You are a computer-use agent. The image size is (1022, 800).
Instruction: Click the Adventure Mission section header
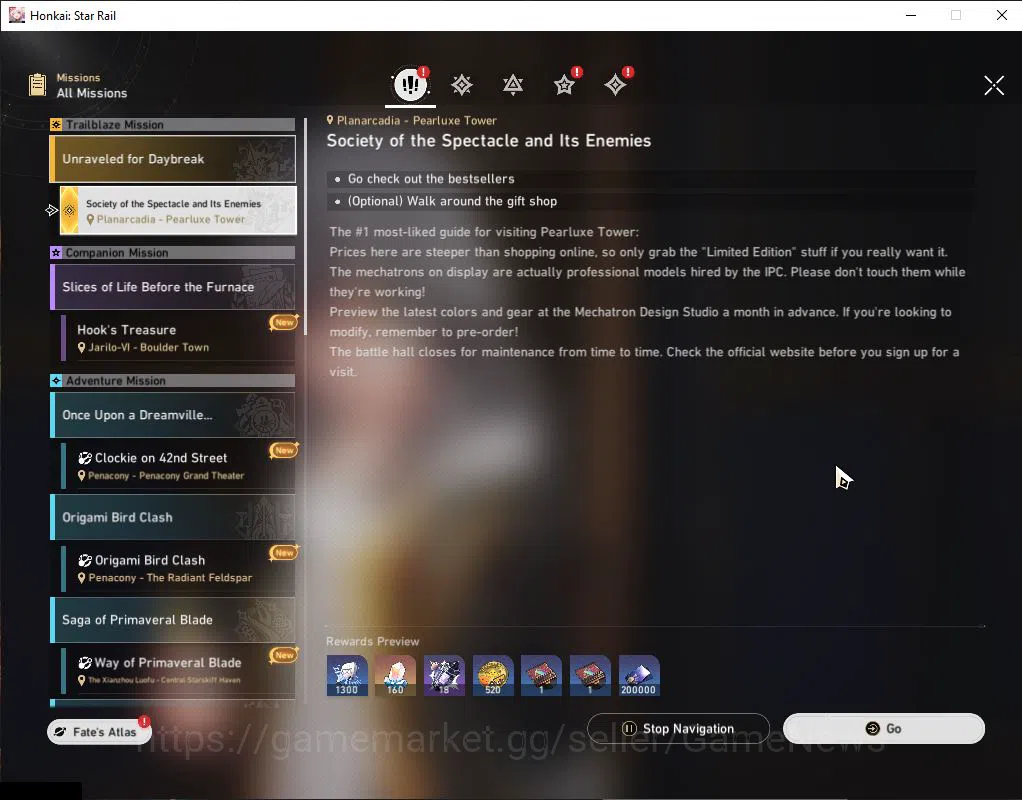173,380
